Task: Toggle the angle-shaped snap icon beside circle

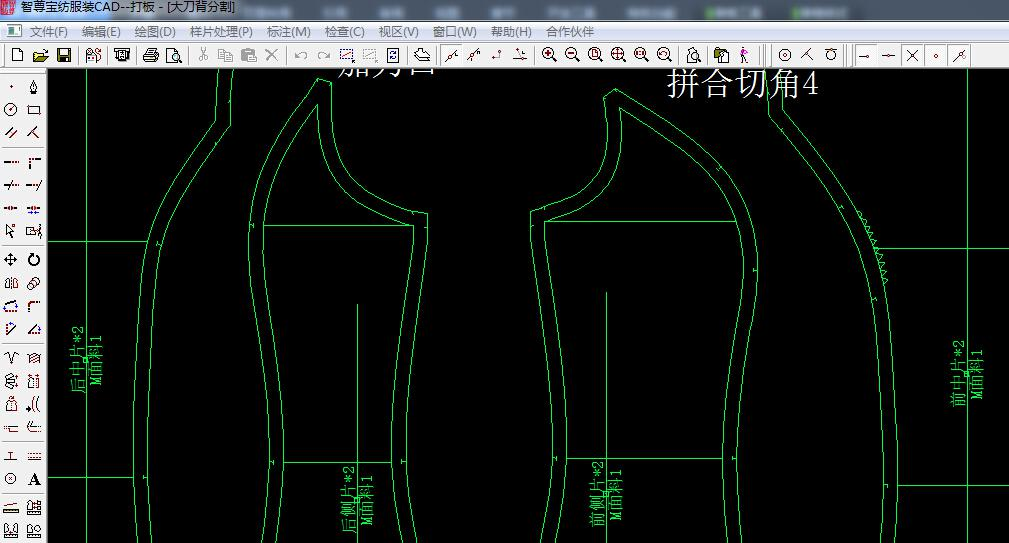Action: [x=808, y=55]
